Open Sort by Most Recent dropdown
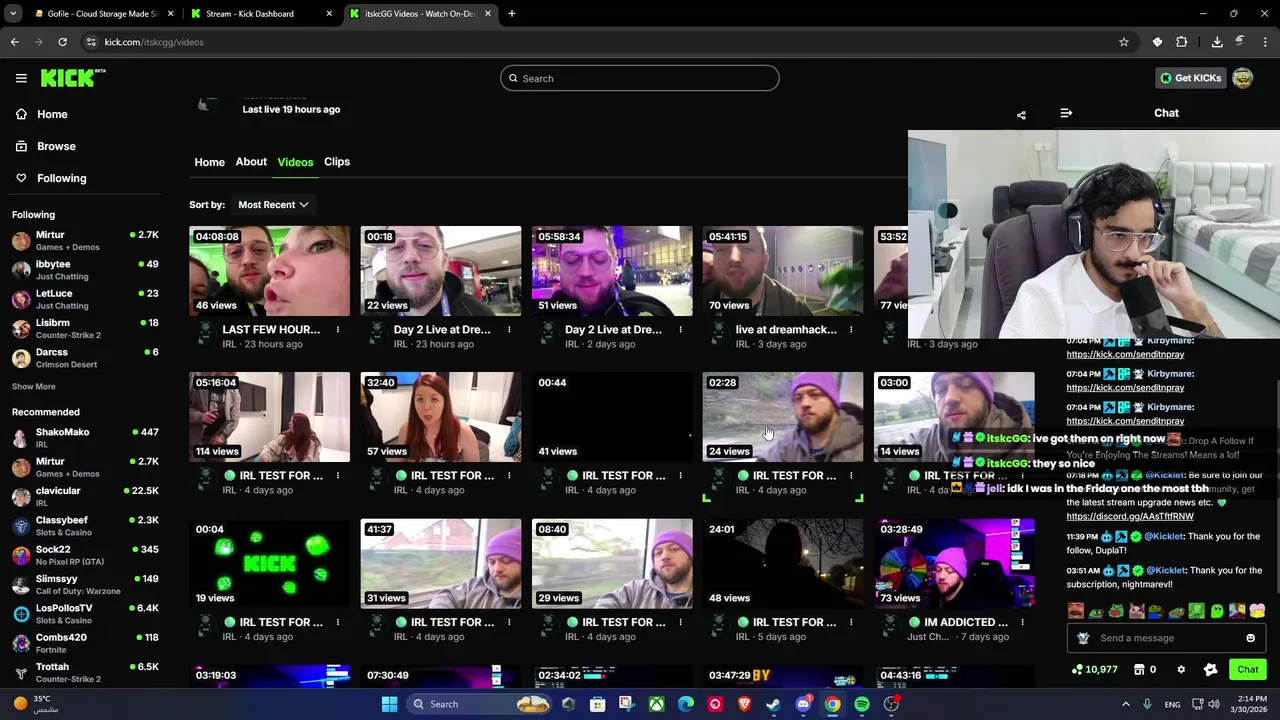This screenshot has width=1280, height=720. [x=273, y=205]
